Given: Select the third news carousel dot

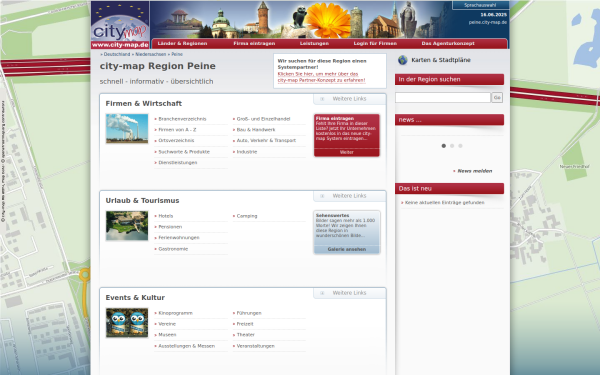Looking at the screenshot, I should (460, 146).
